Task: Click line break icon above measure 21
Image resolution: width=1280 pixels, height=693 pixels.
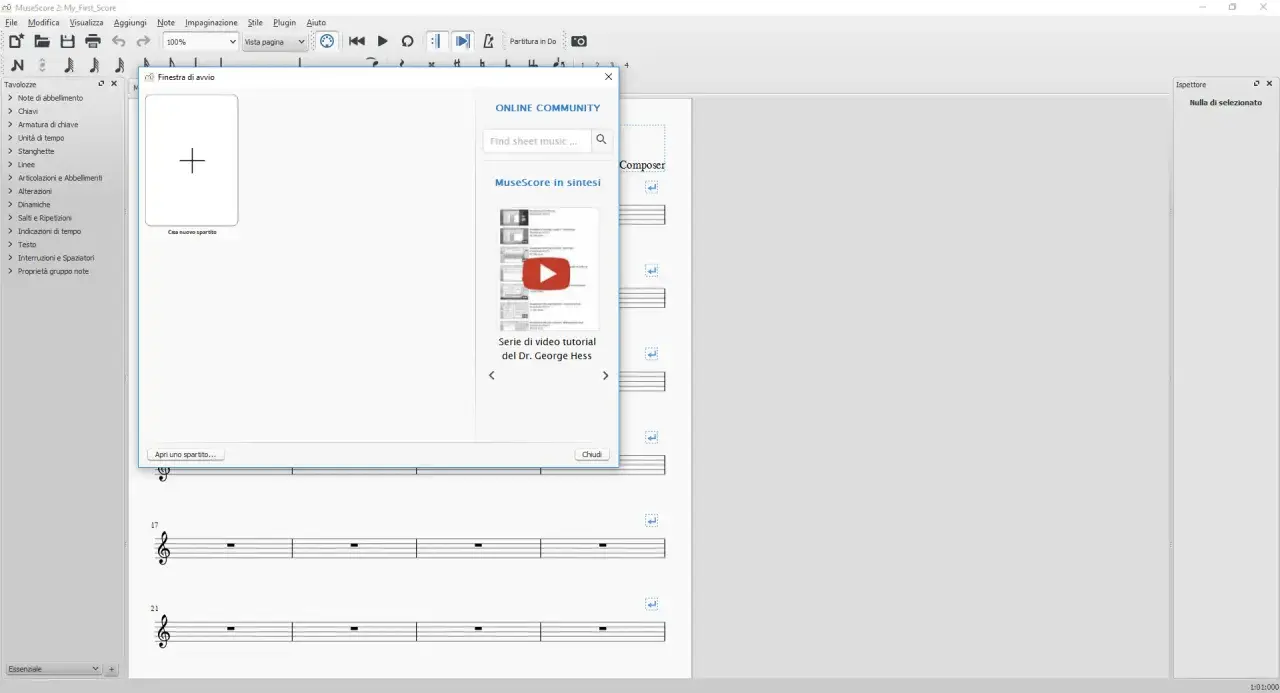Action: click(x=652, y=604)
